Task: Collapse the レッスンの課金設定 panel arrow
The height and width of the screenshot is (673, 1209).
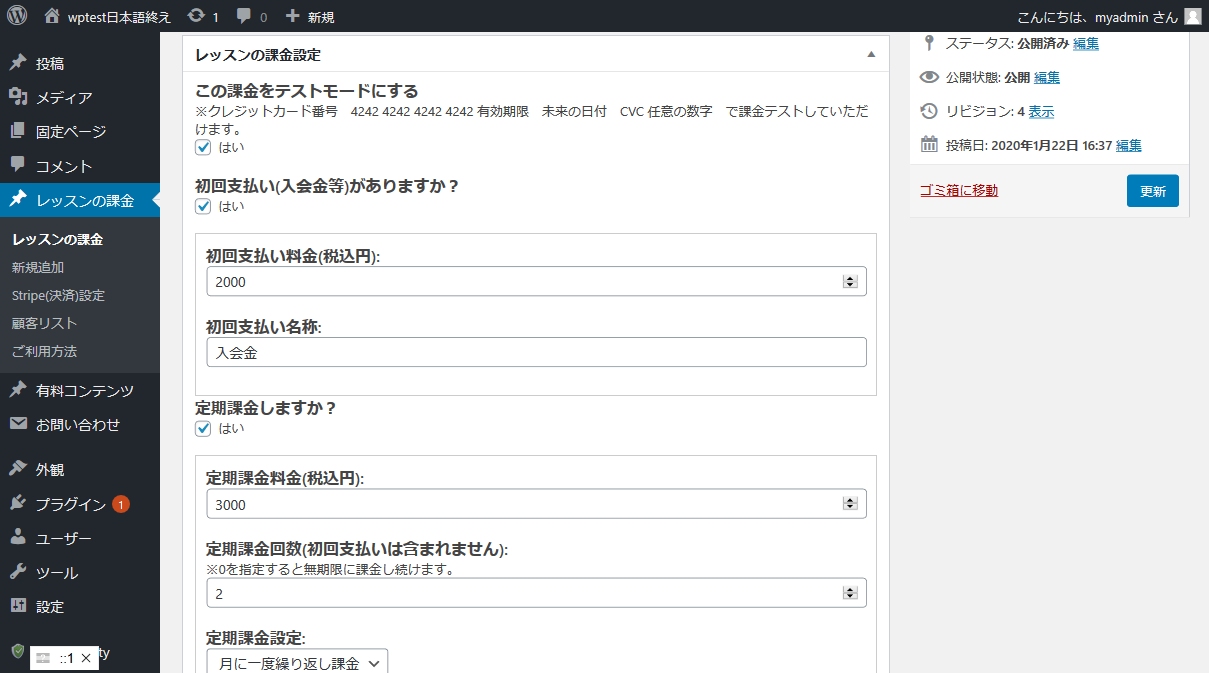Action: pyautogui.click(x=870, y=55)
